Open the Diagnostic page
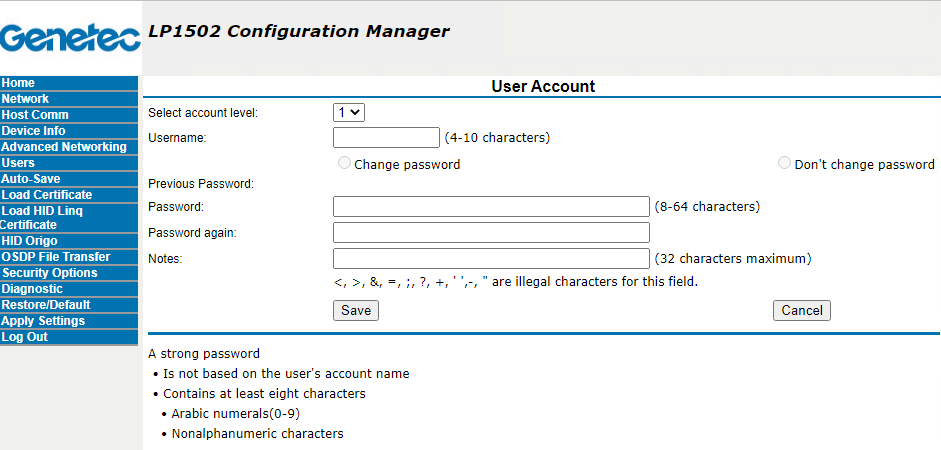This screenshot has width=941, height=450. coord(69,289)
